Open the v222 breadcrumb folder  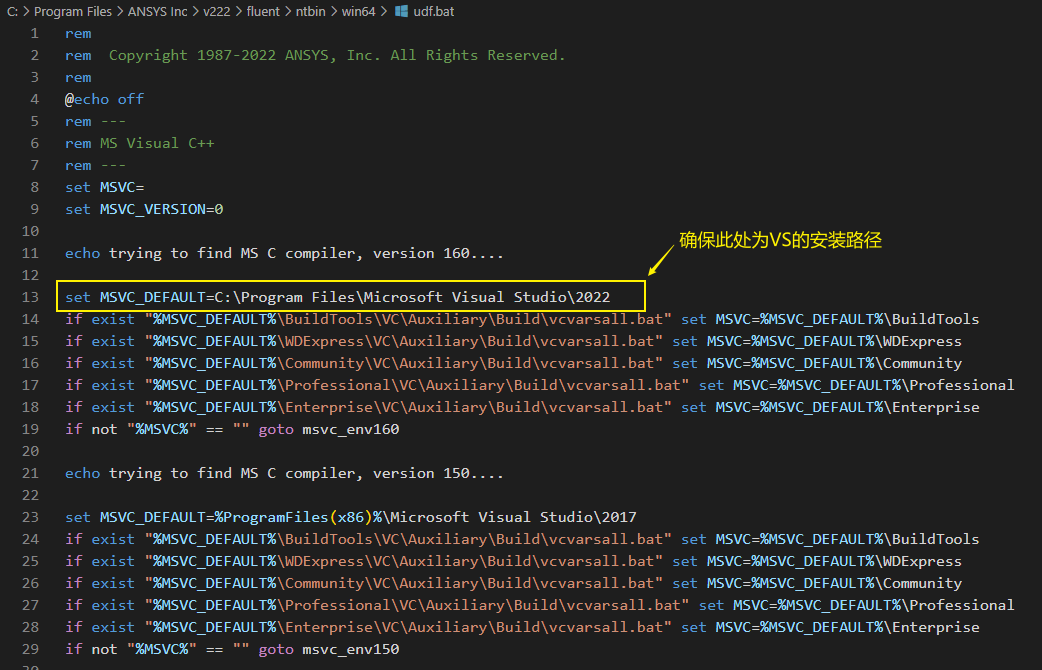[x=217, y=11]
